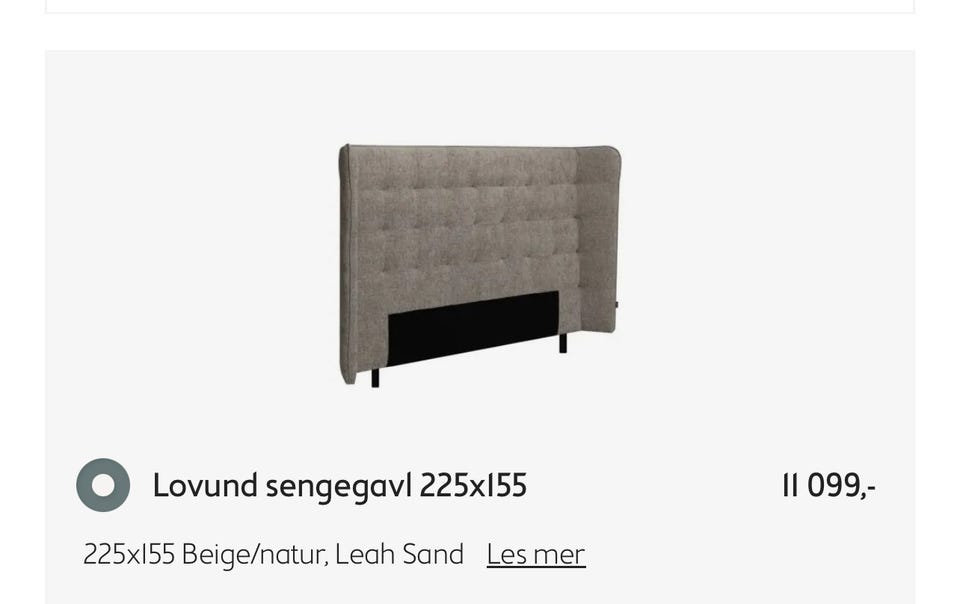Click the left edge piping of the headboard
960x604 pixels.
(345, 263)
